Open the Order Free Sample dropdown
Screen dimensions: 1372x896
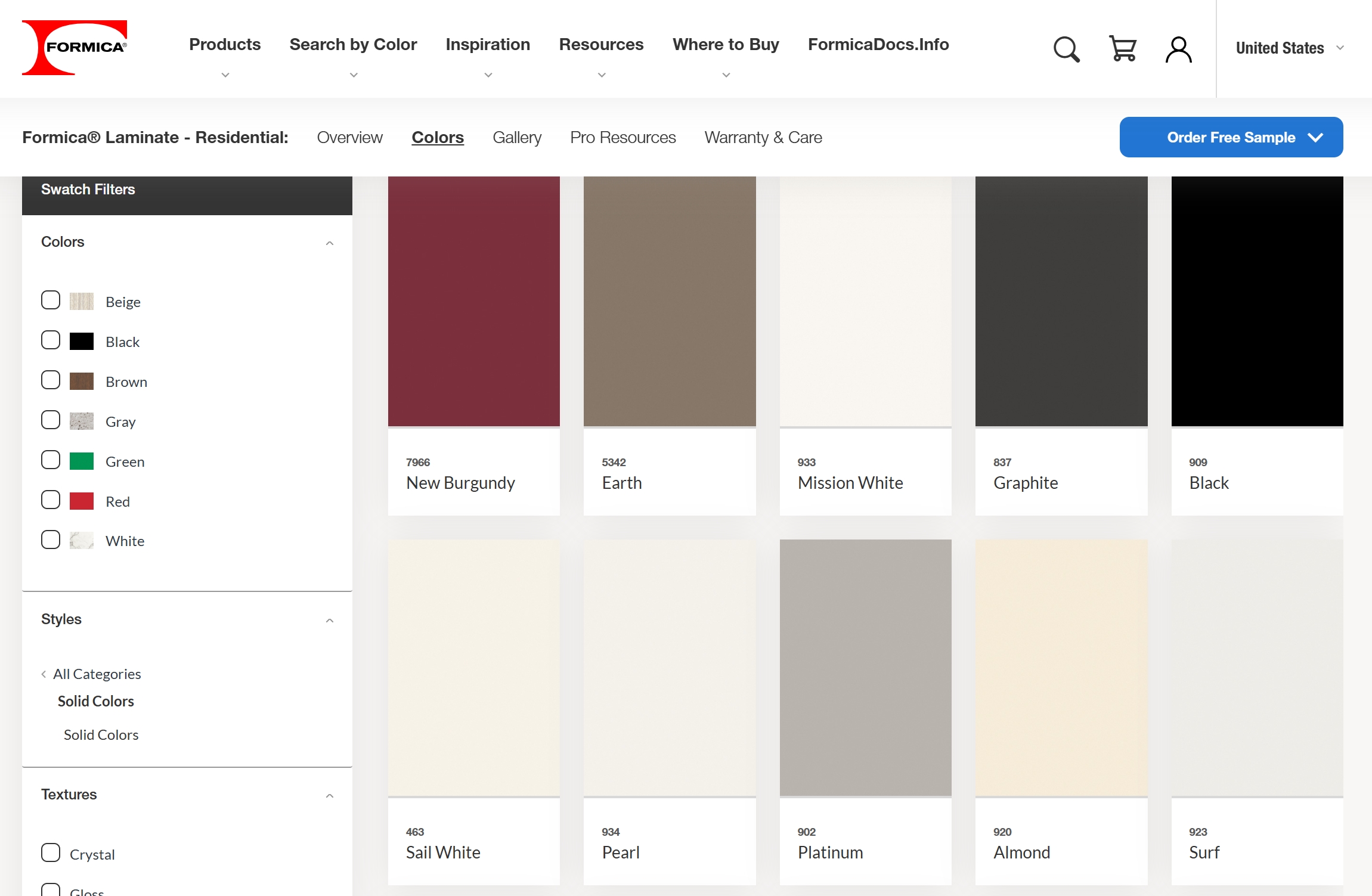(x=1231, y=137)
